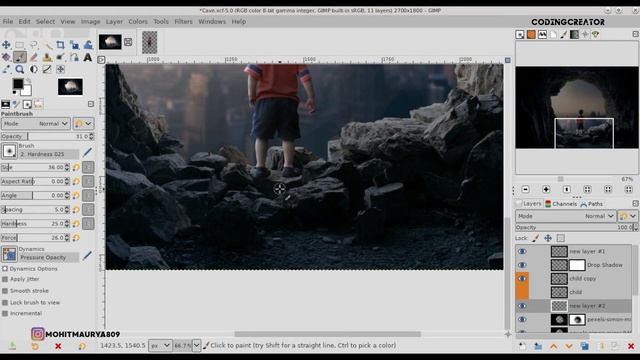The height and width of the screenshot is (360, 640).
Task: Enable Apply Jitter checkbox
Action: (5, 279)
